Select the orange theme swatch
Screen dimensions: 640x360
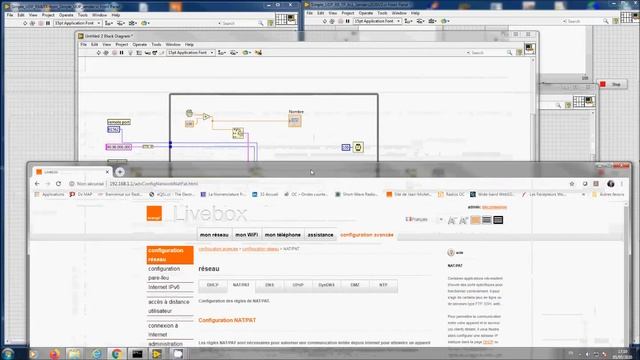(x=475, y=220)
